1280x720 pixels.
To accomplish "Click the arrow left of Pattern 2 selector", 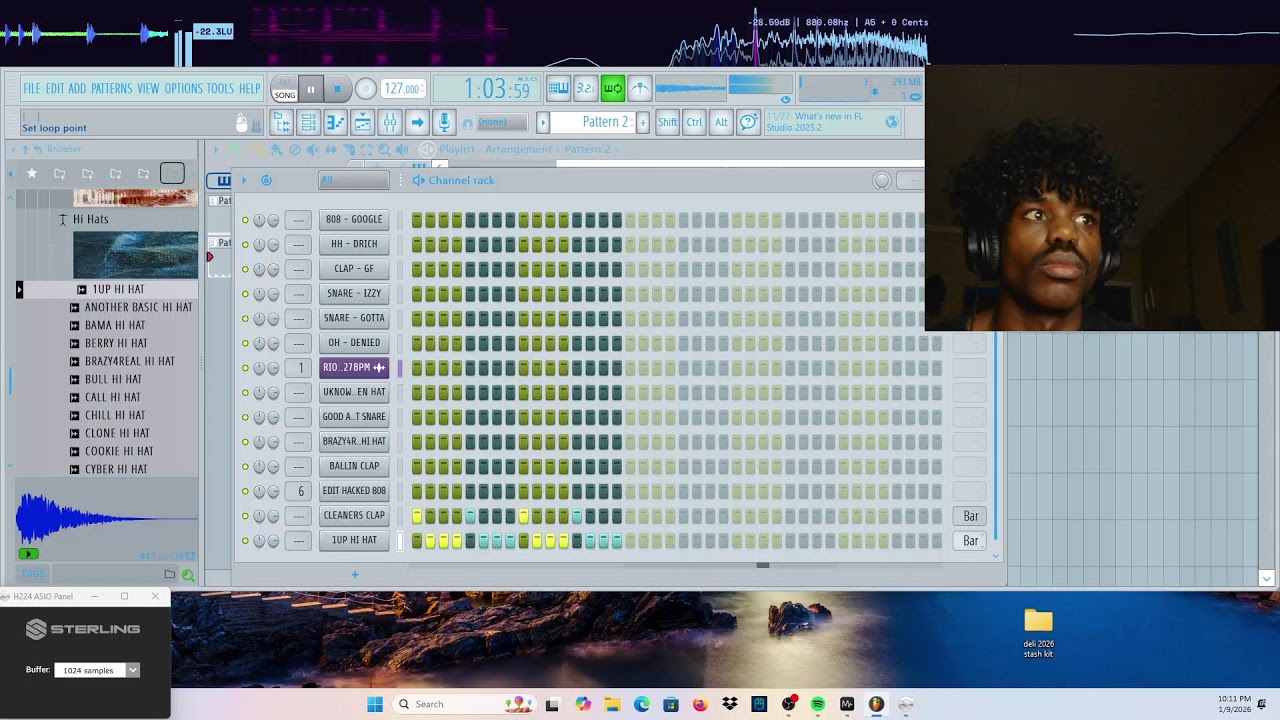I will 543,122.
